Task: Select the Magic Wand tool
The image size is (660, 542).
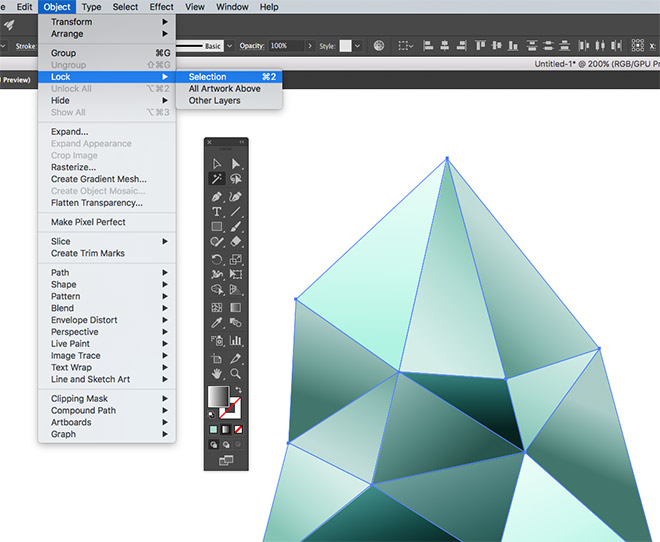Action: [216, 179]
